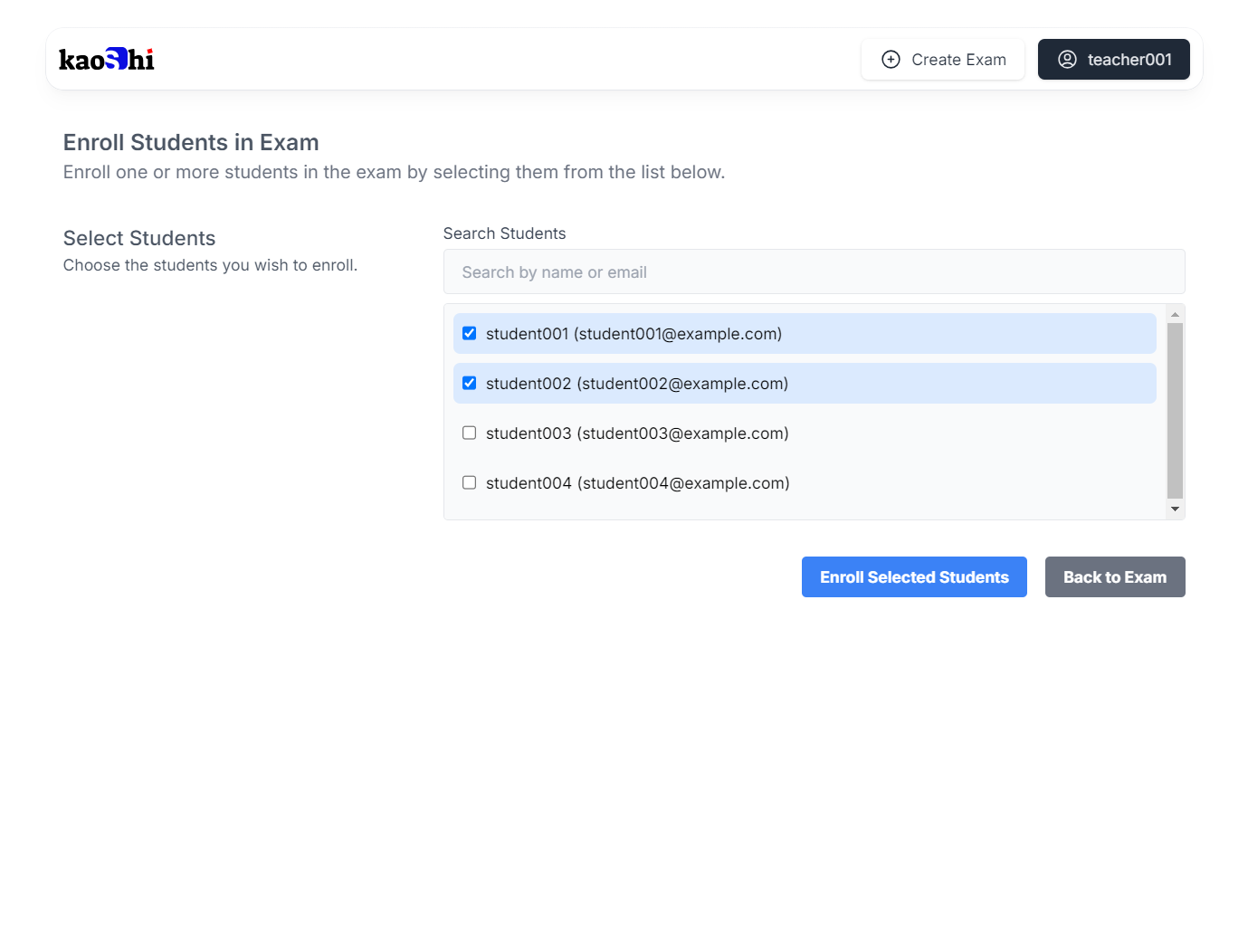Focus the Search by name or email field
1248x952 pixels.
coord(814,272)
